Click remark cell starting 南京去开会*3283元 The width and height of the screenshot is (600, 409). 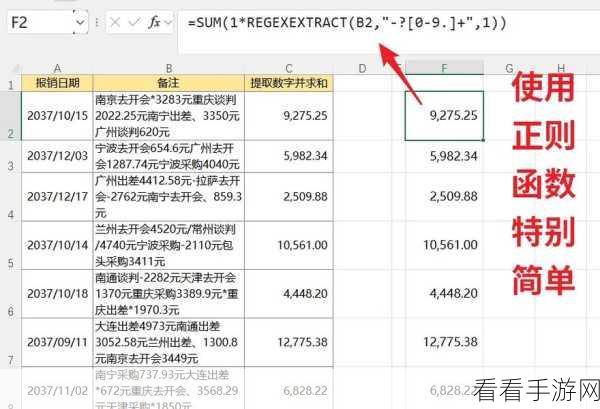(168, 116)
